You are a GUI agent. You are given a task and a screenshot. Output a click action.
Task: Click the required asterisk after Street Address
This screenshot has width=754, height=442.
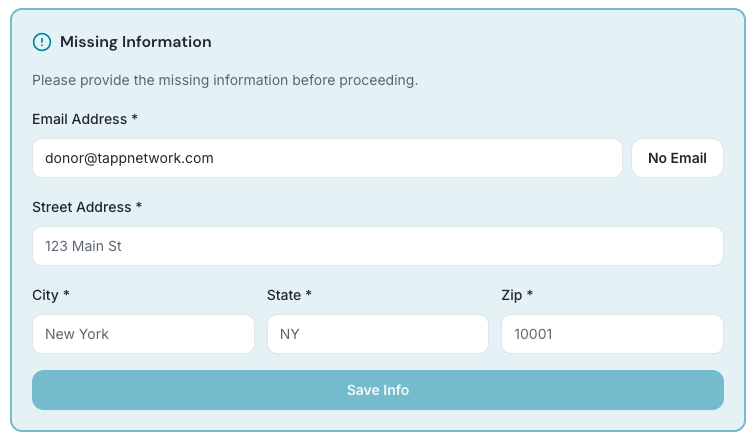139,207
